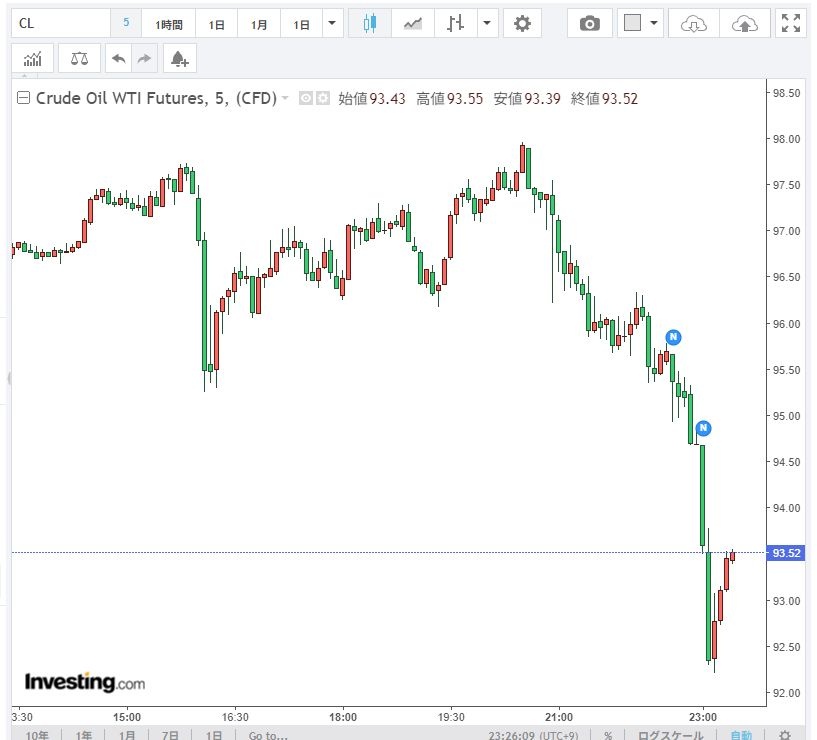Toggle percentage (%) scale mode
The image size is (817, 740).
[607, 735]
